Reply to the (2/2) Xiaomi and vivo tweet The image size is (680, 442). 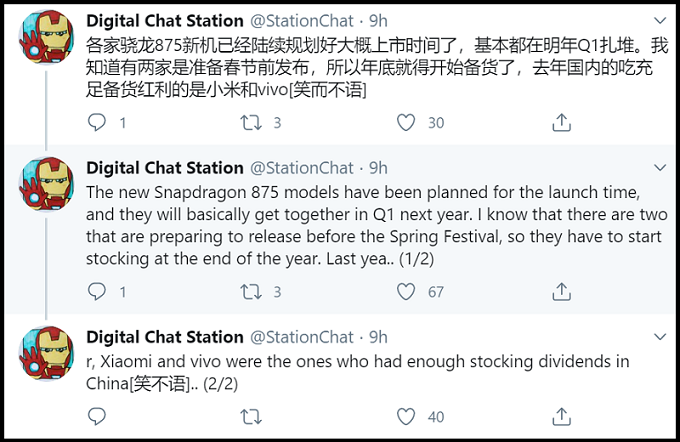click(97, 416)
